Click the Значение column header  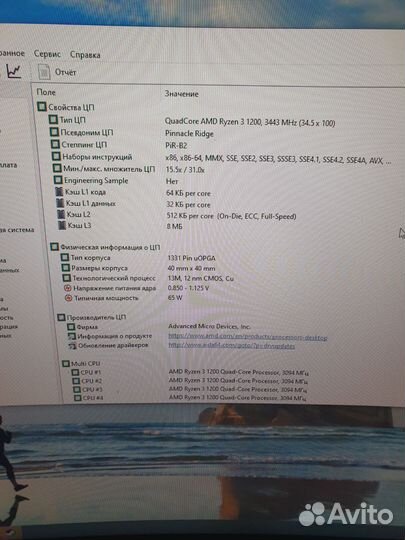[x=181, y=94]
